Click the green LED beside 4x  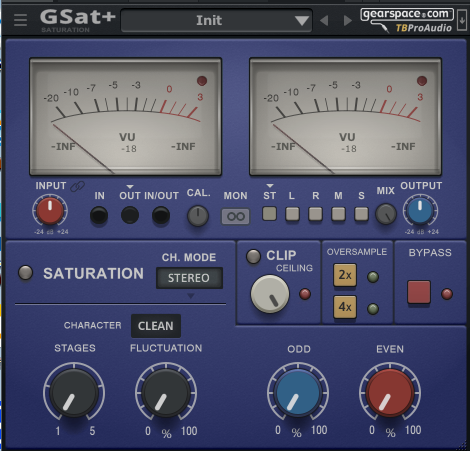[x=373, y=309]
